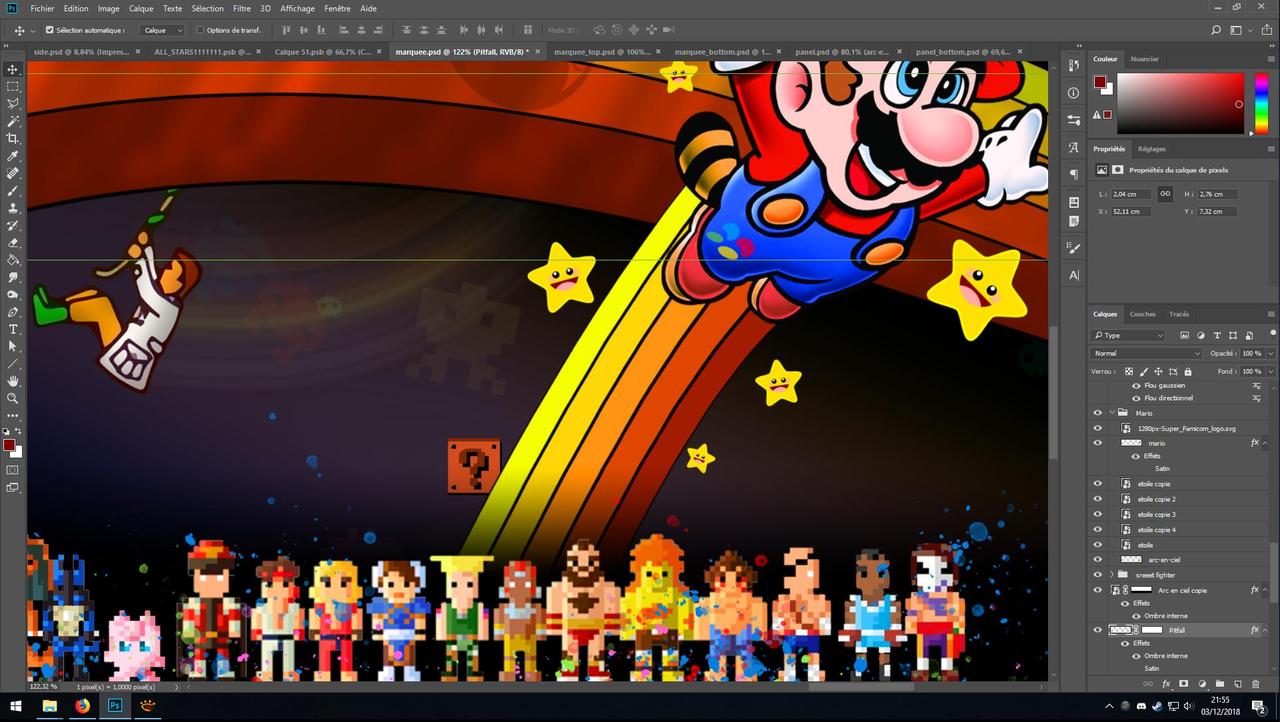Pick a color in the Couleur field
The width and height of the screenshot is (1280, 722).
point(1181,103)
